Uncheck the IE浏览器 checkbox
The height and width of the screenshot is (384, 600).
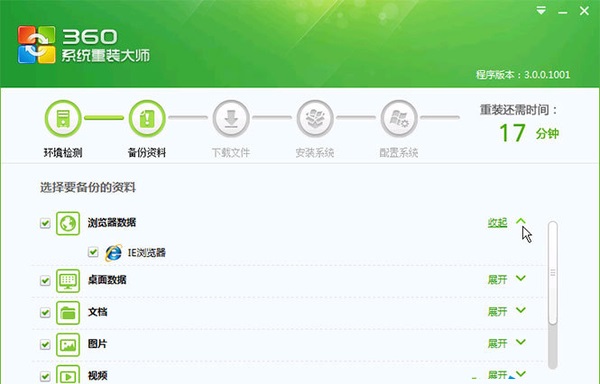tap(93, 252)
